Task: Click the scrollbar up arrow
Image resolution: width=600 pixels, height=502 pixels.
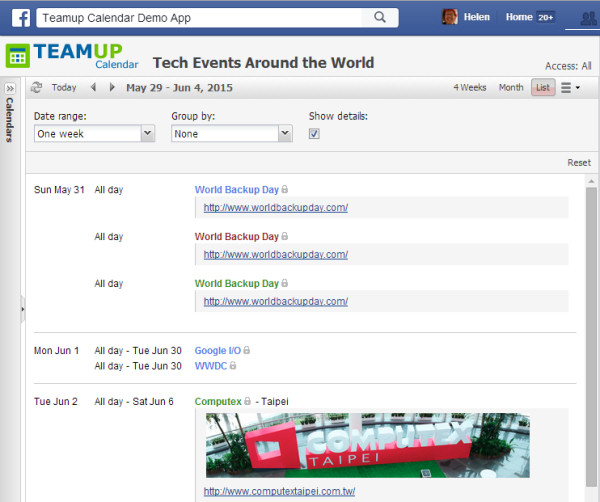Action: [x=592, y=181]
